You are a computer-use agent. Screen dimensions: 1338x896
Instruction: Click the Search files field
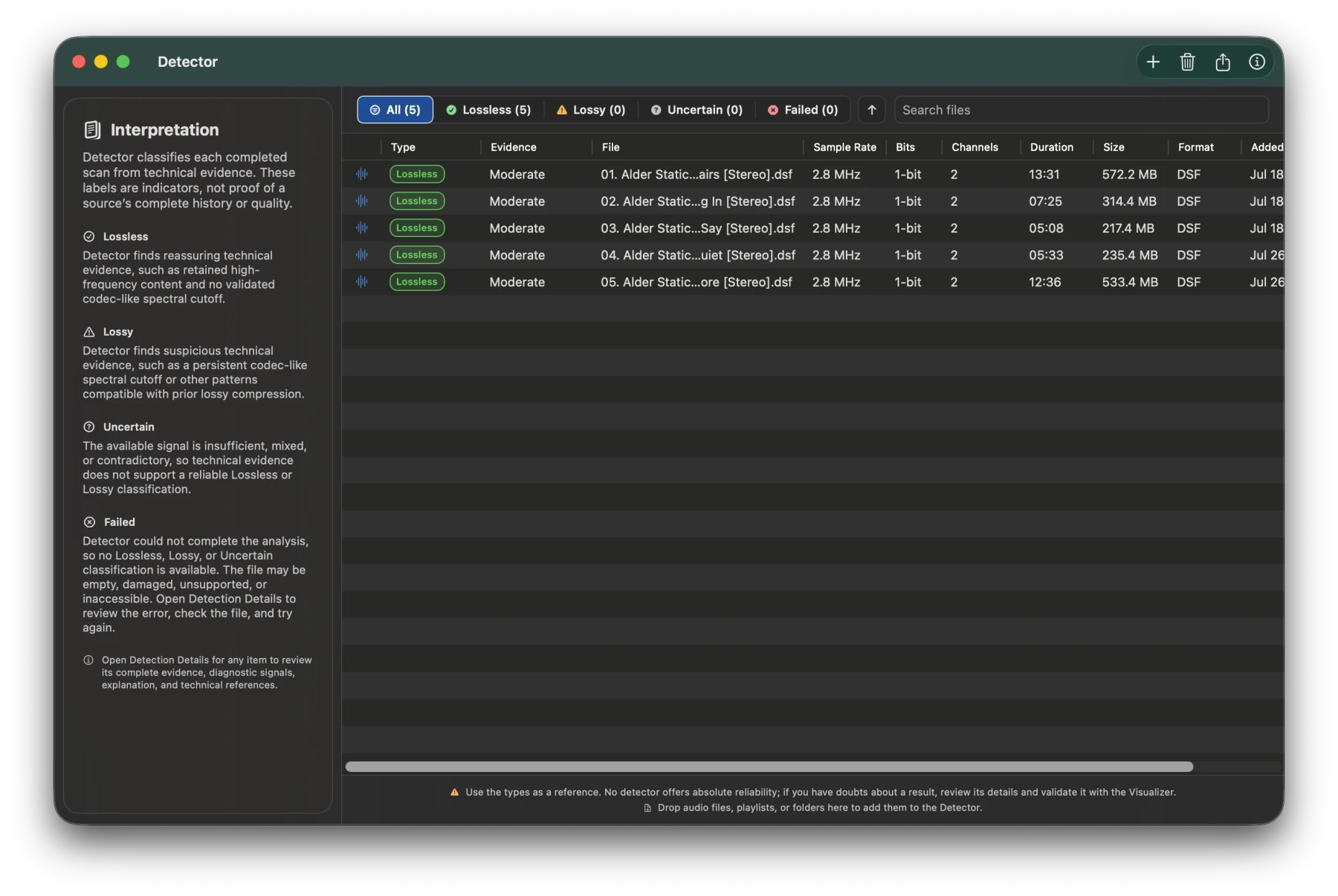(x=1081, y=110)
